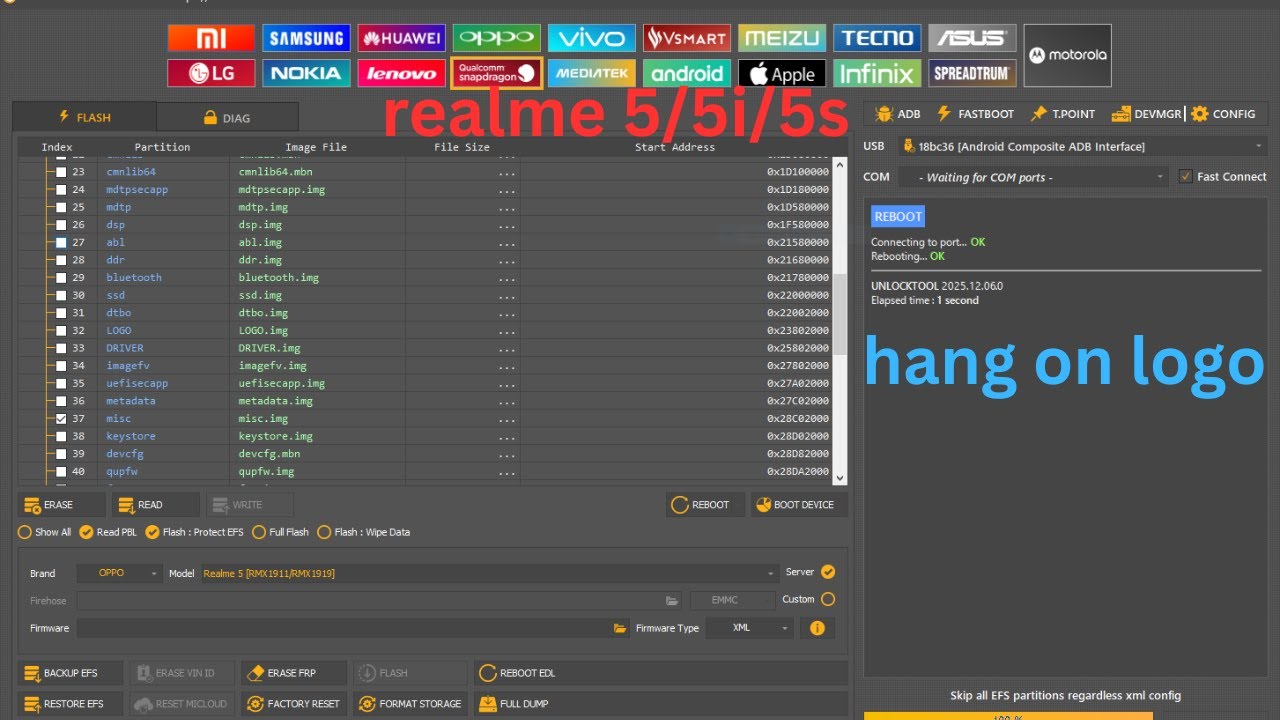Open the Brand dropdown showing OPPO
Image resolution: width=1280 pixels, height=720 pixels.
(119, 573)
